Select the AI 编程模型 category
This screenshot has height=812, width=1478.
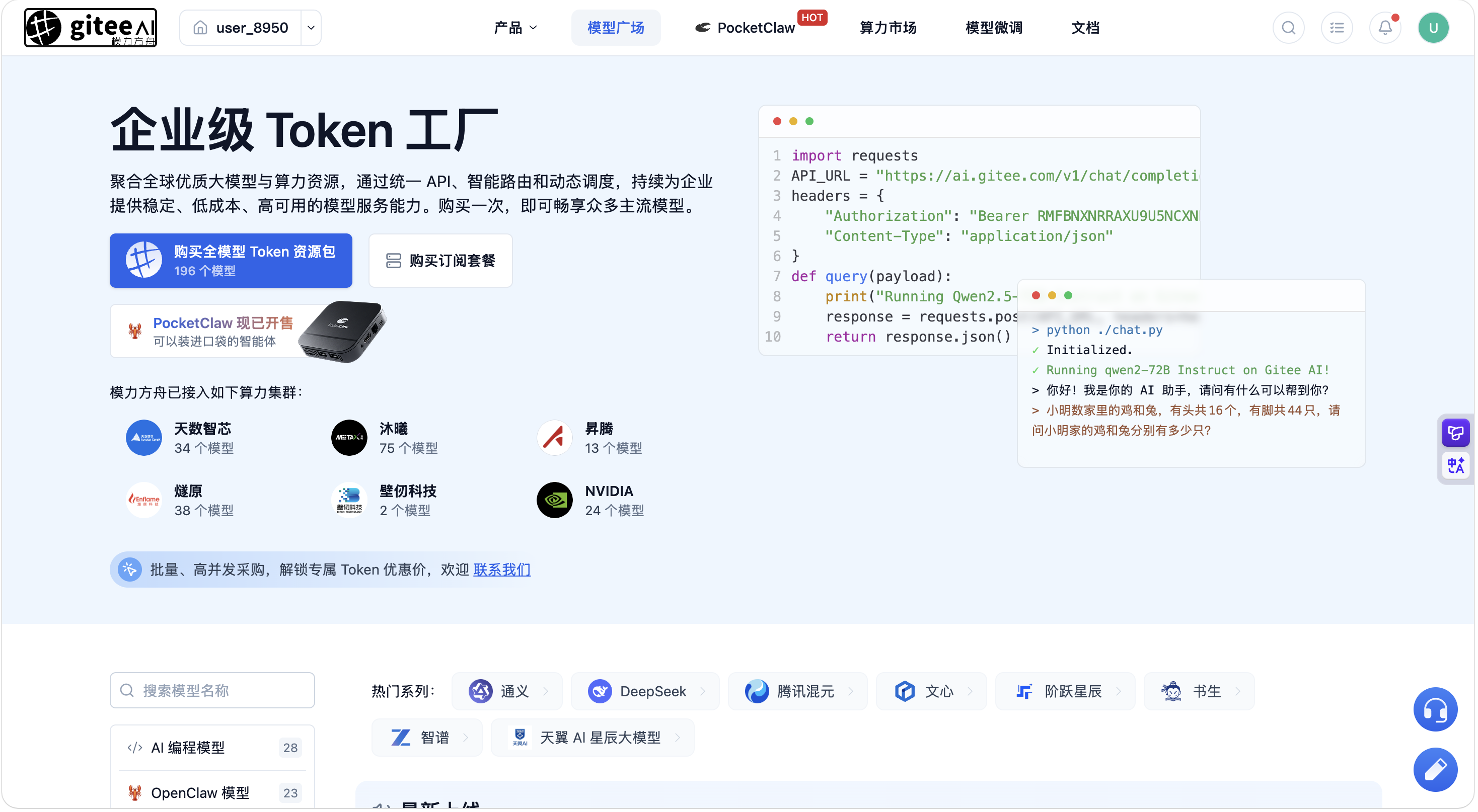tap(212, 747)
